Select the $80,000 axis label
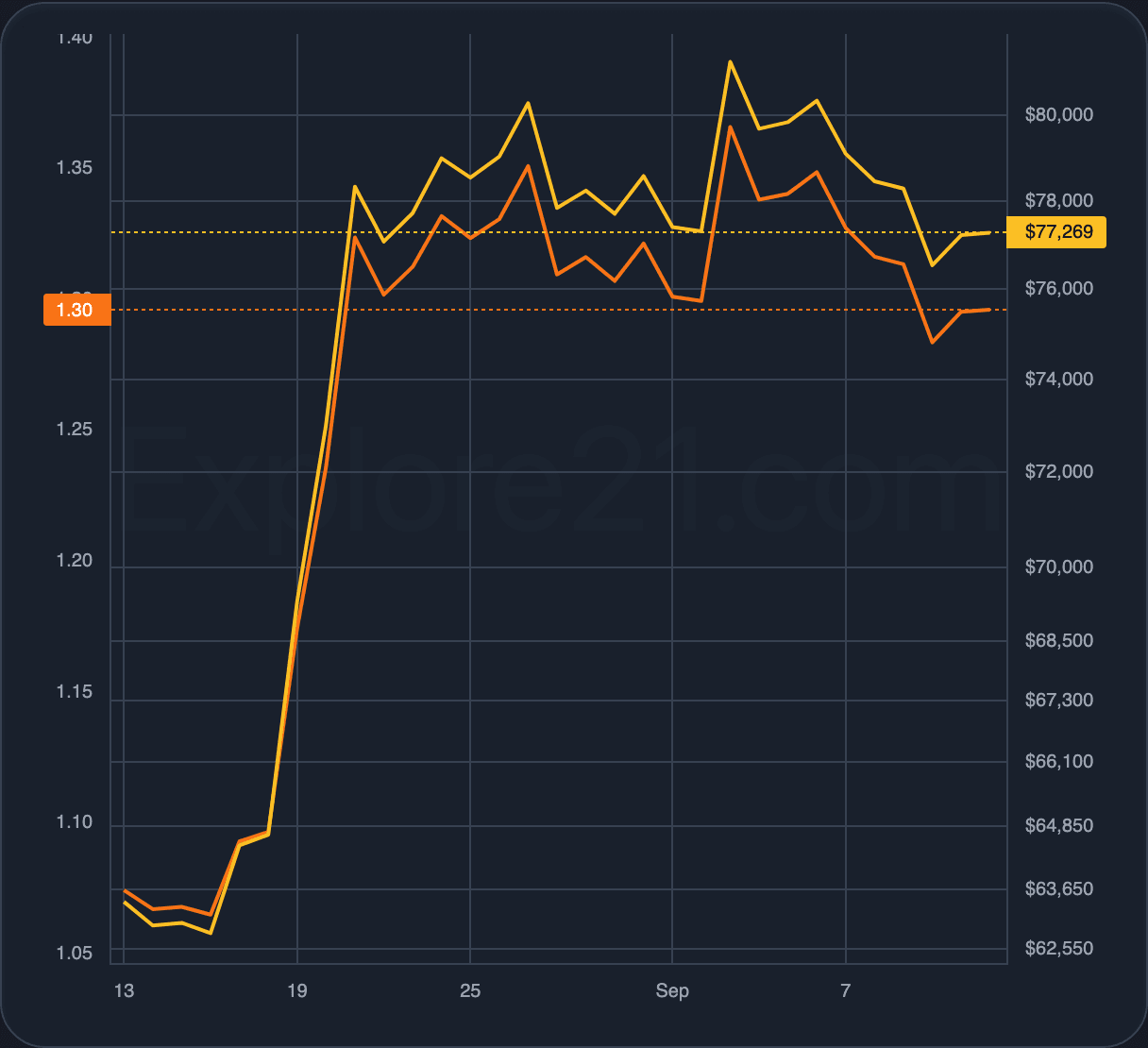The height and width of the screenshot is (1048, 1148). pos(1059,115)
